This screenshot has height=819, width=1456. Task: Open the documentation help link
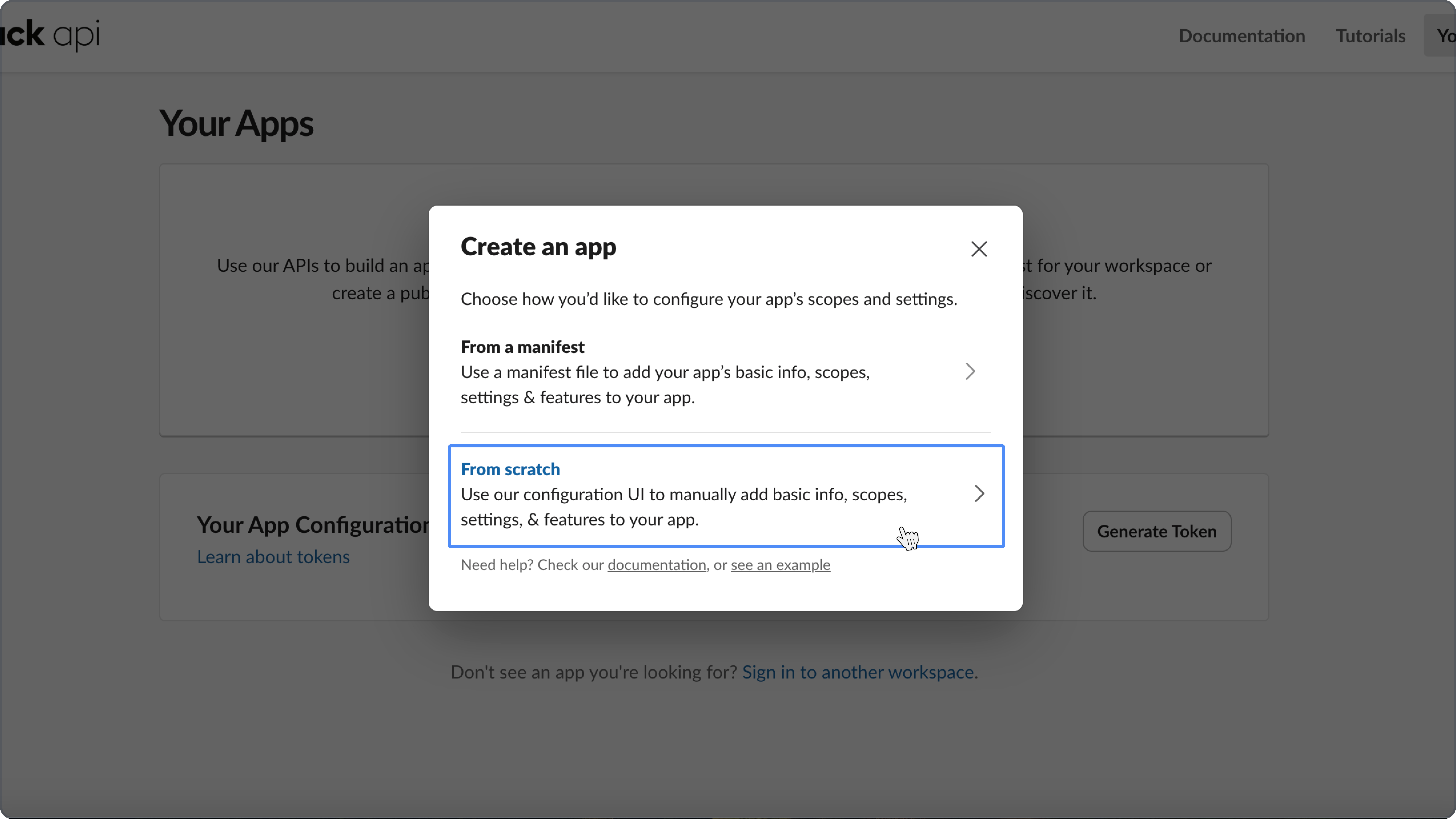[x=656, y=565]
